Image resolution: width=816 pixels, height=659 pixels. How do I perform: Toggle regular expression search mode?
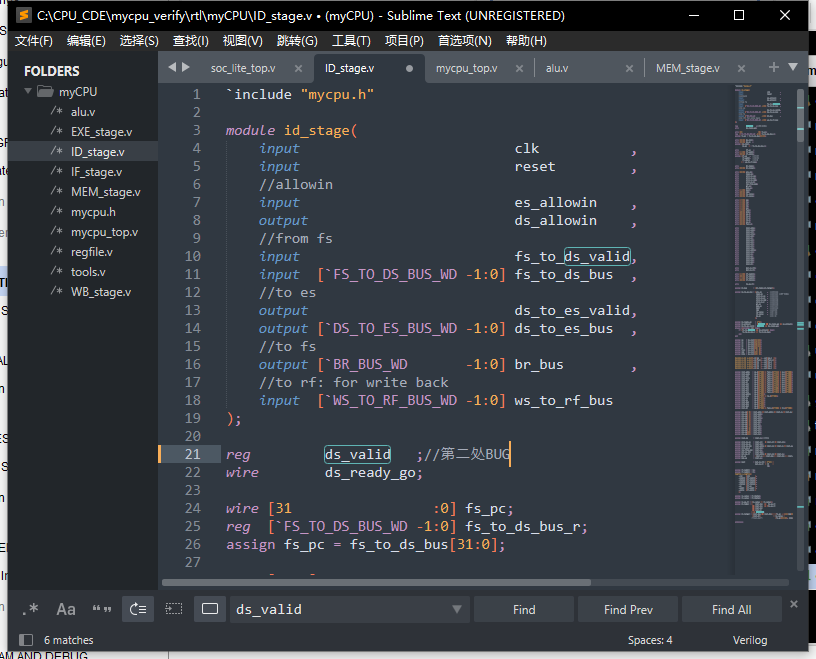click(31, 609)
